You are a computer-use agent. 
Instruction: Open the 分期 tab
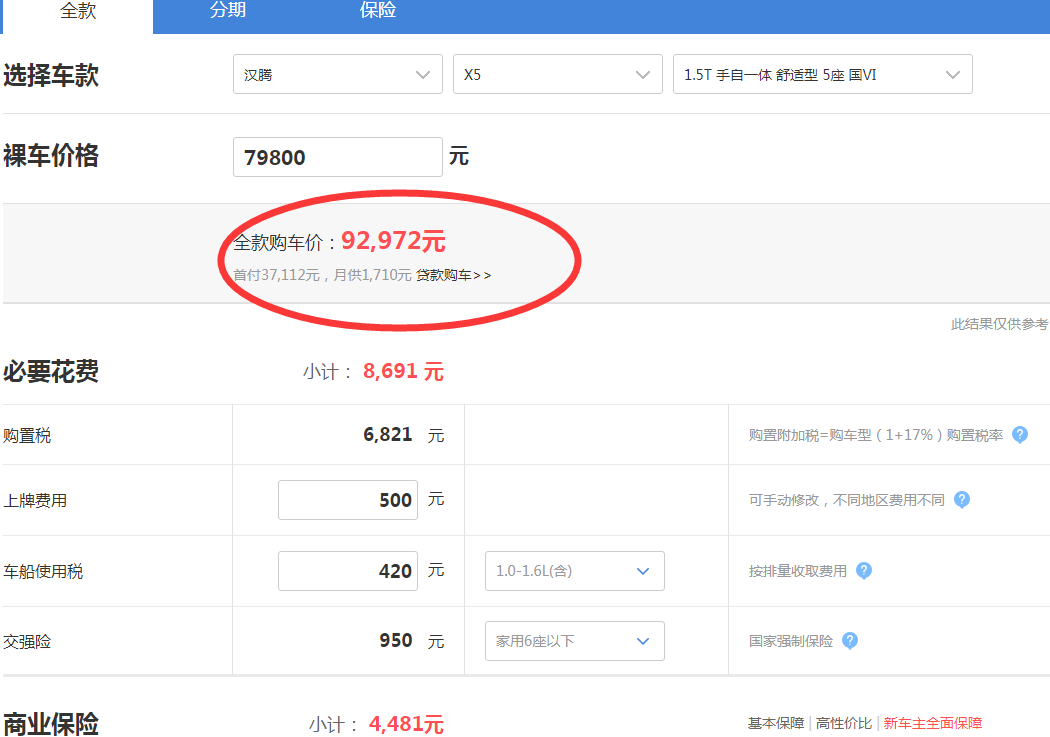(x=228, y=11)
